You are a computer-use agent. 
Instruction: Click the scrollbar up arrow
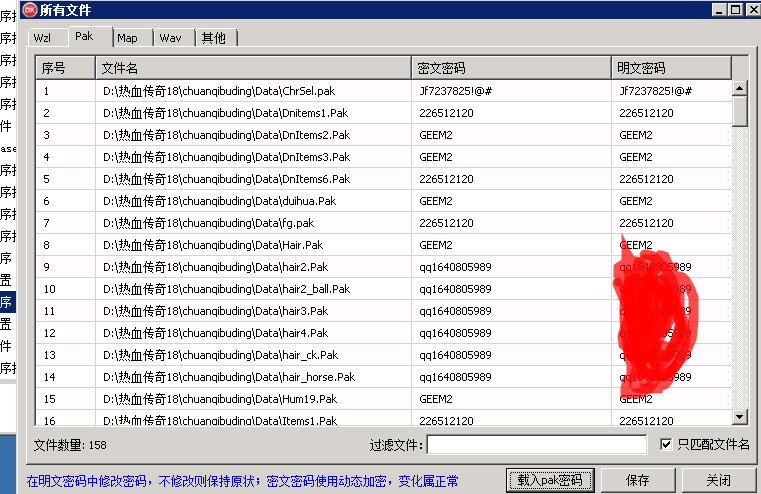tap(739, 88)
